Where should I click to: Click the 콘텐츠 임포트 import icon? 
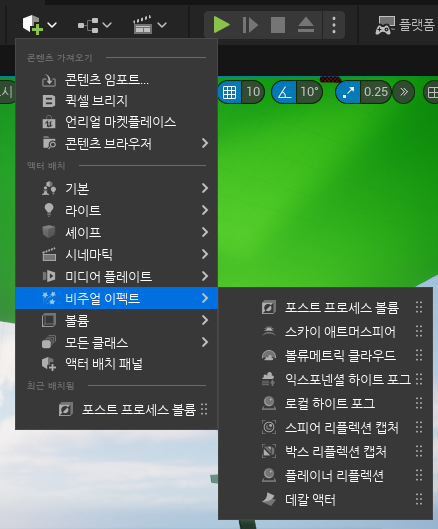tap(49, 80)
